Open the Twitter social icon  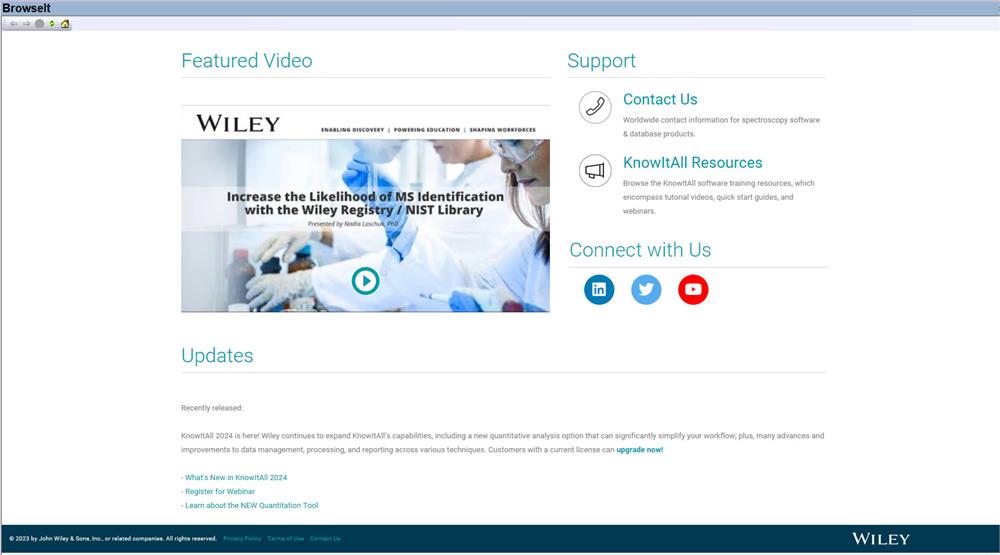point(646,289)
